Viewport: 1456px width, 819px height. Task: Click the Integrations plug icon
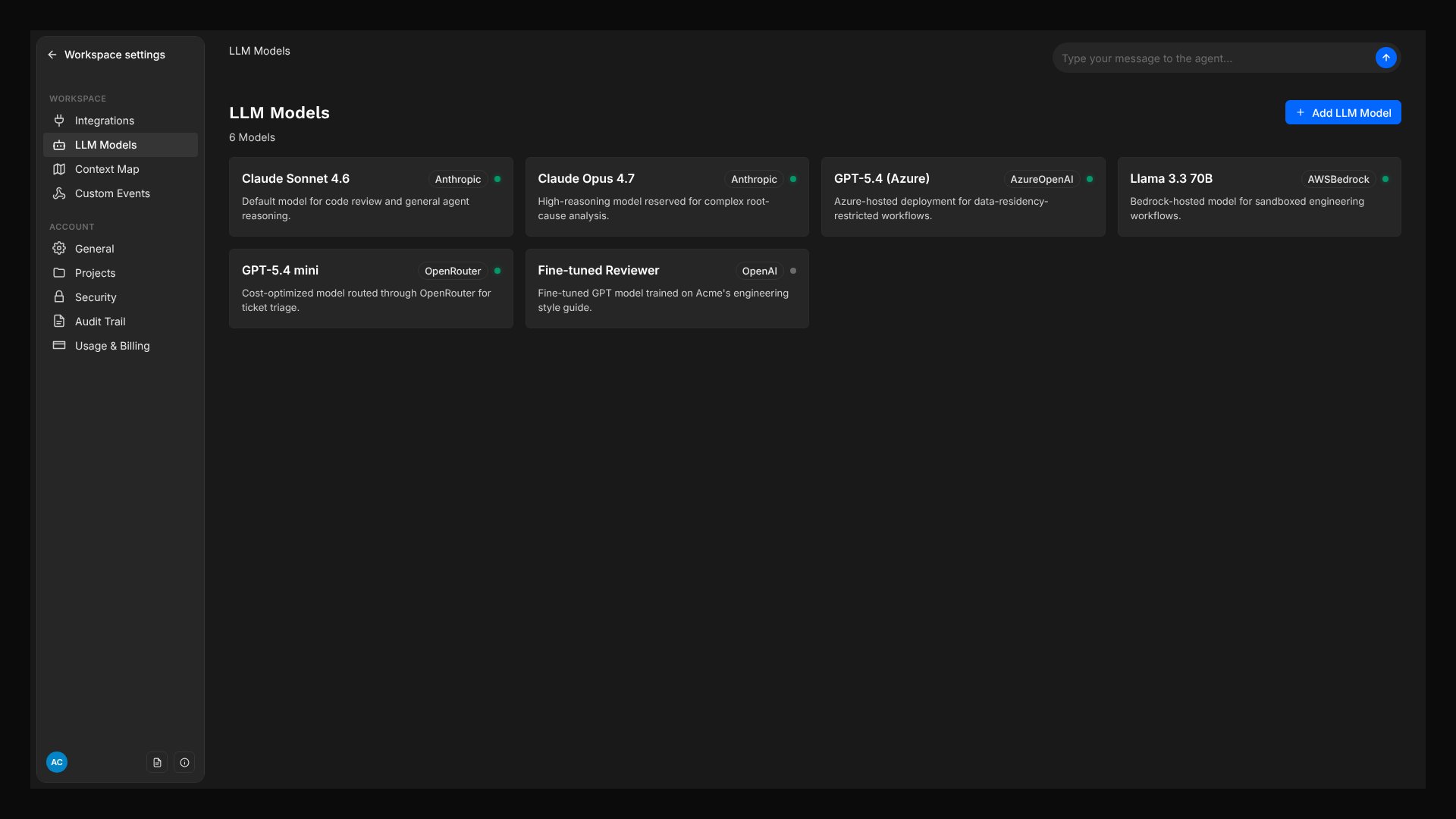click(59, 121)
